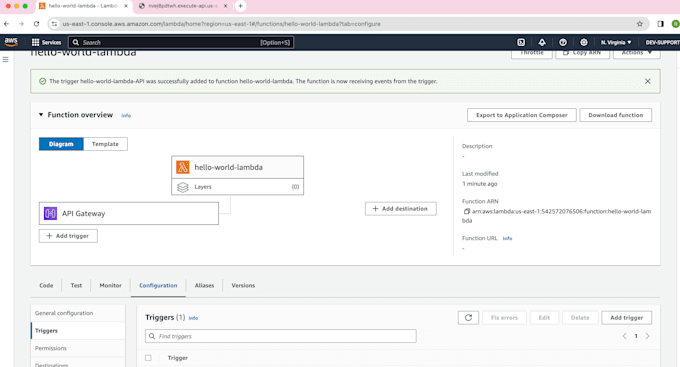Click Add destination button
The image size is (680, 367).
click(x=401, y=209)
